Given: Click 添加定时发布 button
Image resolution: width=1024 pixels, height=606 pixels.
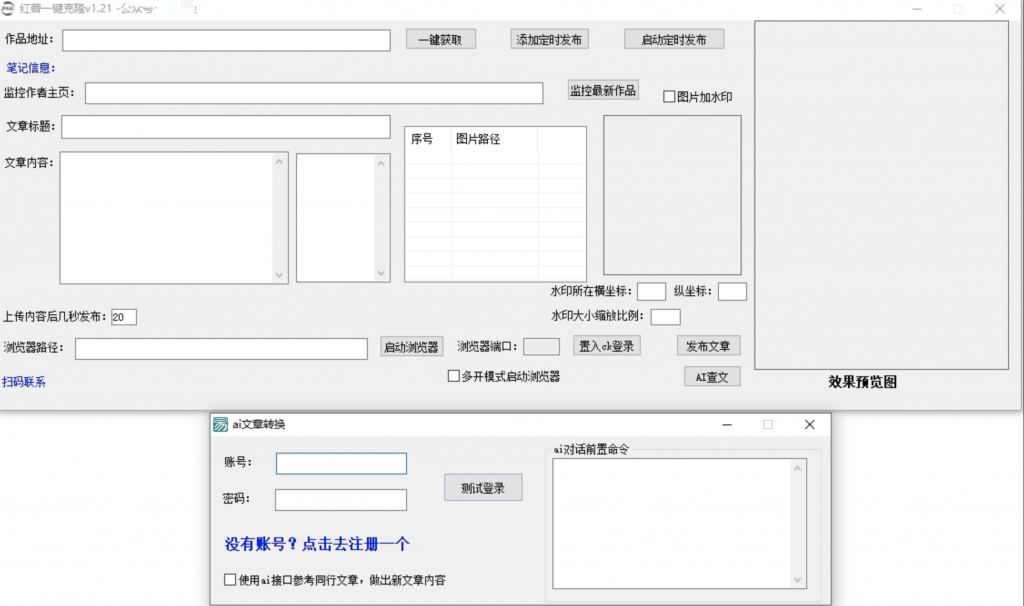Looking at the screenshot, I should coord(549,39).
